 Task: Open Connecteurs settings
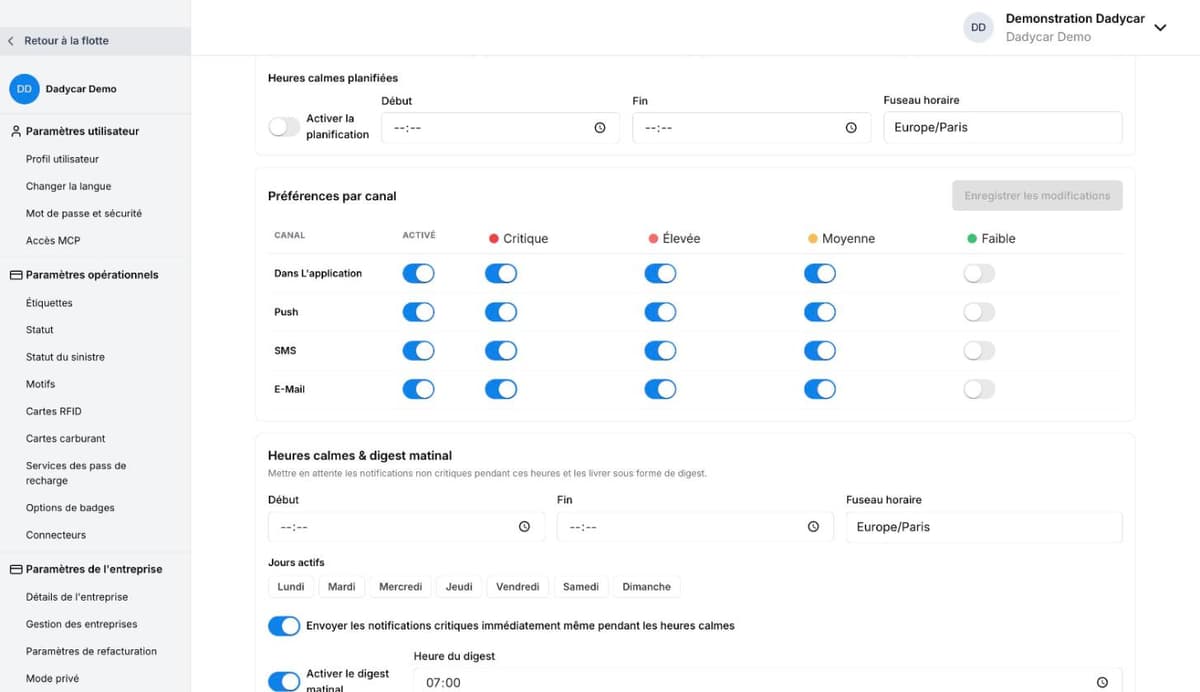[x=56, y=535]
